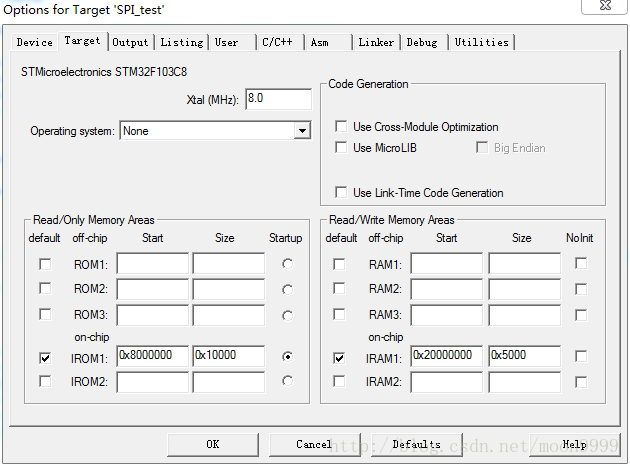Tick the IRAM2 default checkbox
Screen dimensions: 630x466
(x=339, y=381)
